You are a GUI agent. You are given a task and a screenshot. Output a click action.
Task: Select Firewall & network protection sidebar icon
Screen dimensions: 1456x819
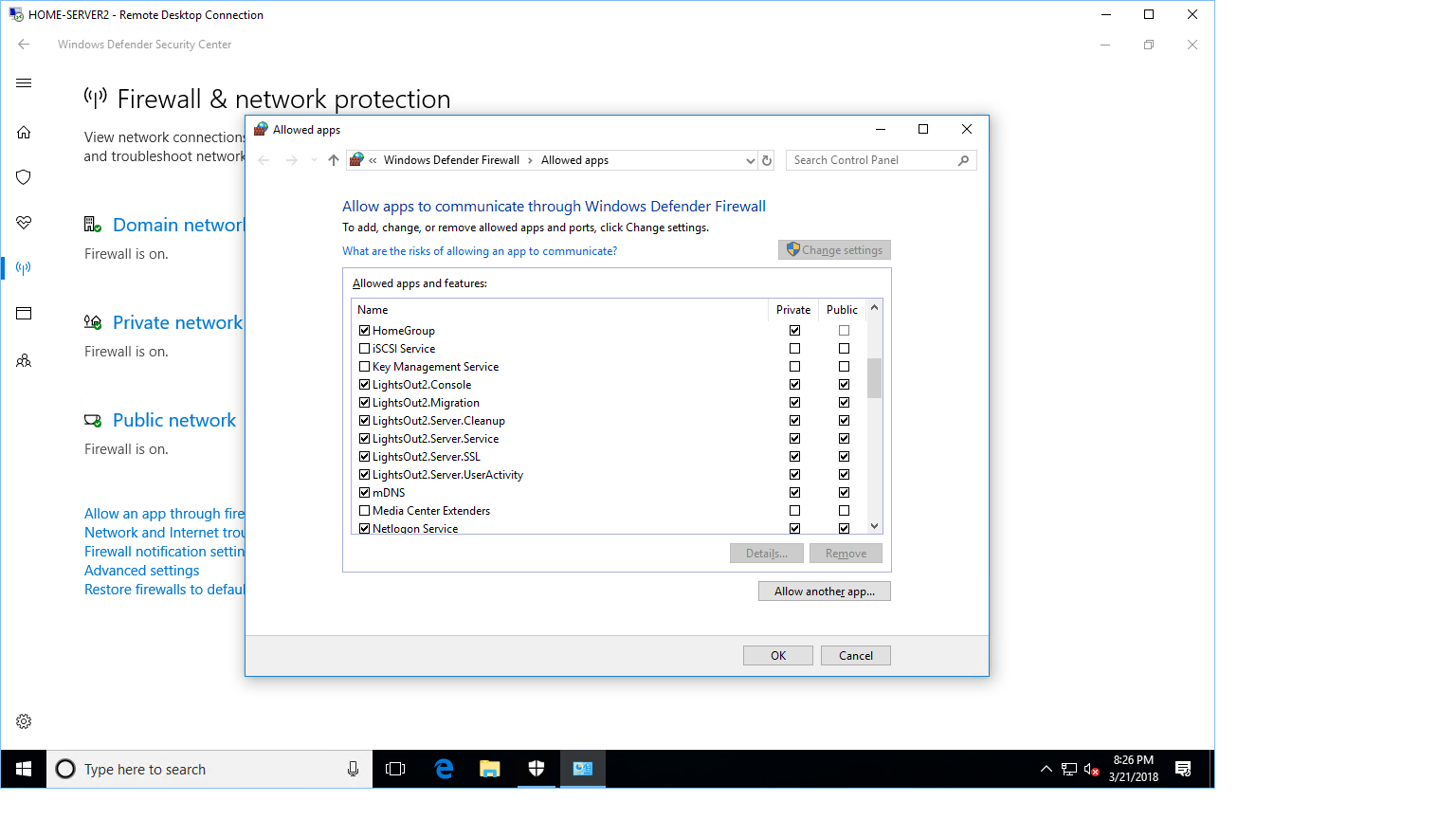(x=24, y=267)
